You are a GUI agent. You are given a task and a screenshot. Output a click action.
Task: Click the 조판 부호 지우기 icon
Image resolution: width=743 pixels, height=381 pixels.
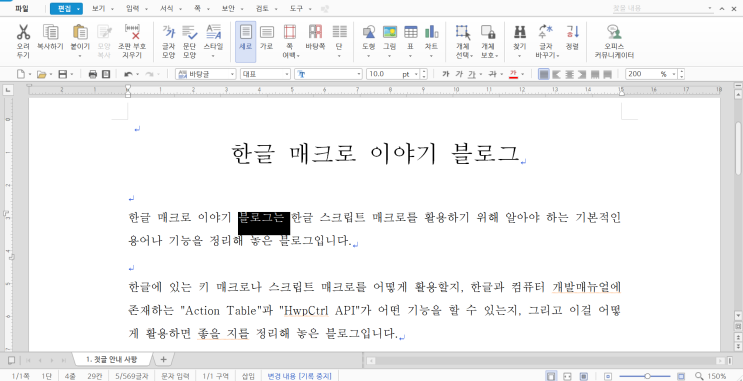(x=132, y=32)
